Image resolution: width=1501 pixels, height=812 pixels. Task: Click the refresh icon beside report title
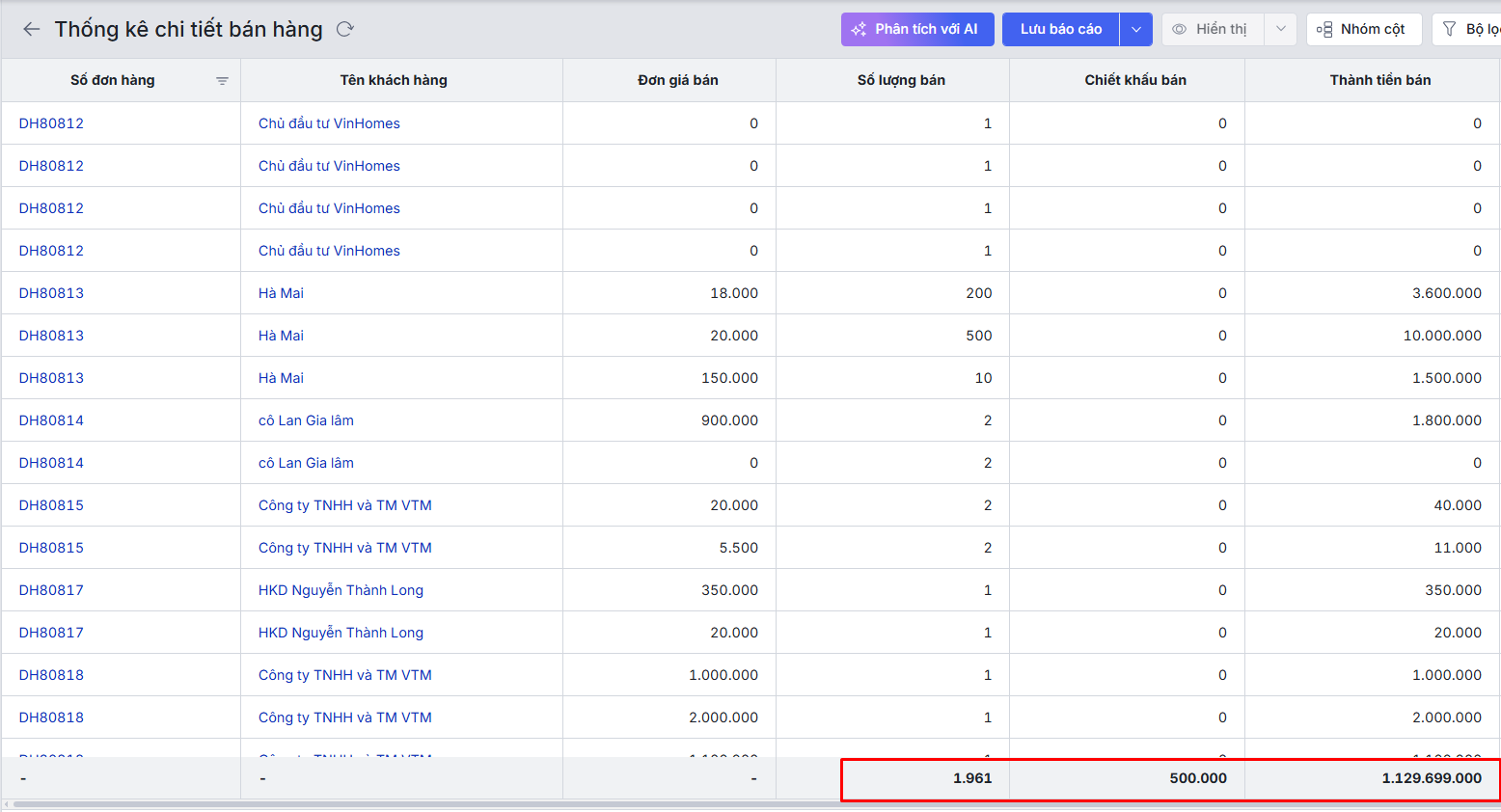click(x=344, y=29)
